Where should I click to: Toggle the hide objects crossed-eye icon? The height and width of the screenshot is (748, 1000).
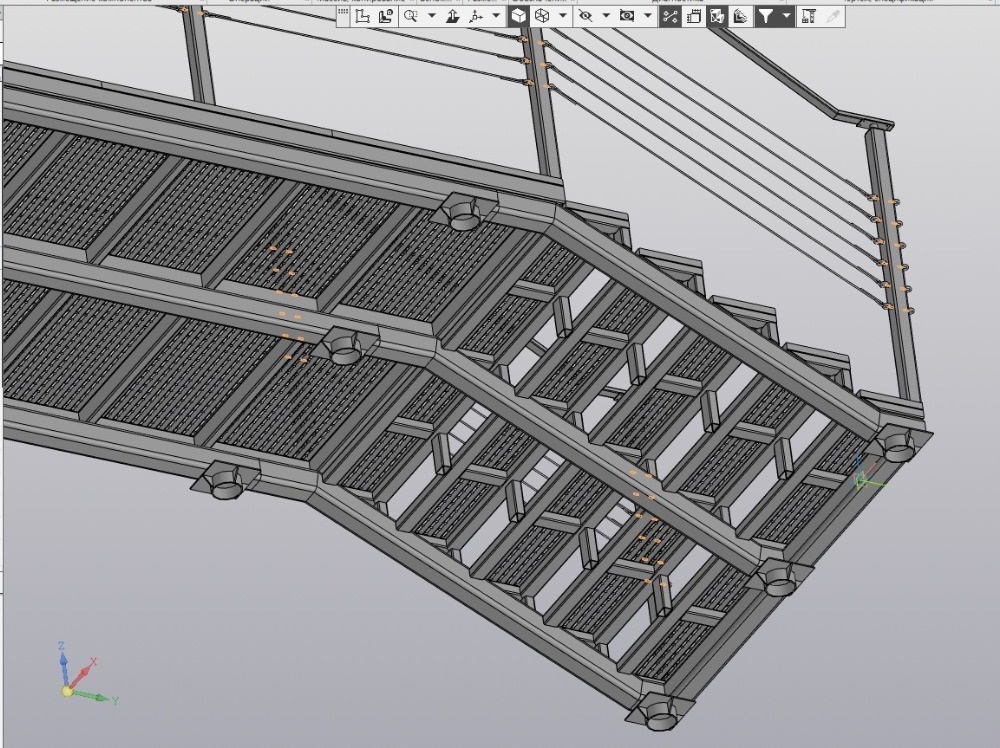coord(585,17)
